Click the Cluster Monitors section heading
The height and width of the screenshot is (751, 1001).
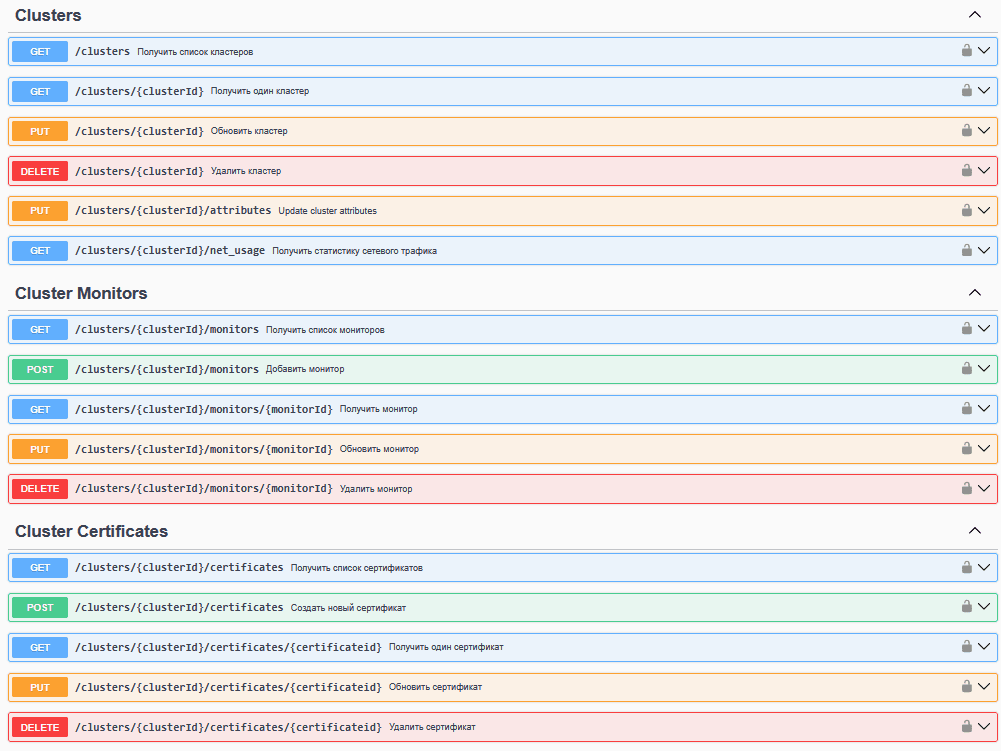pyautogui.click(x=81, y=293)
